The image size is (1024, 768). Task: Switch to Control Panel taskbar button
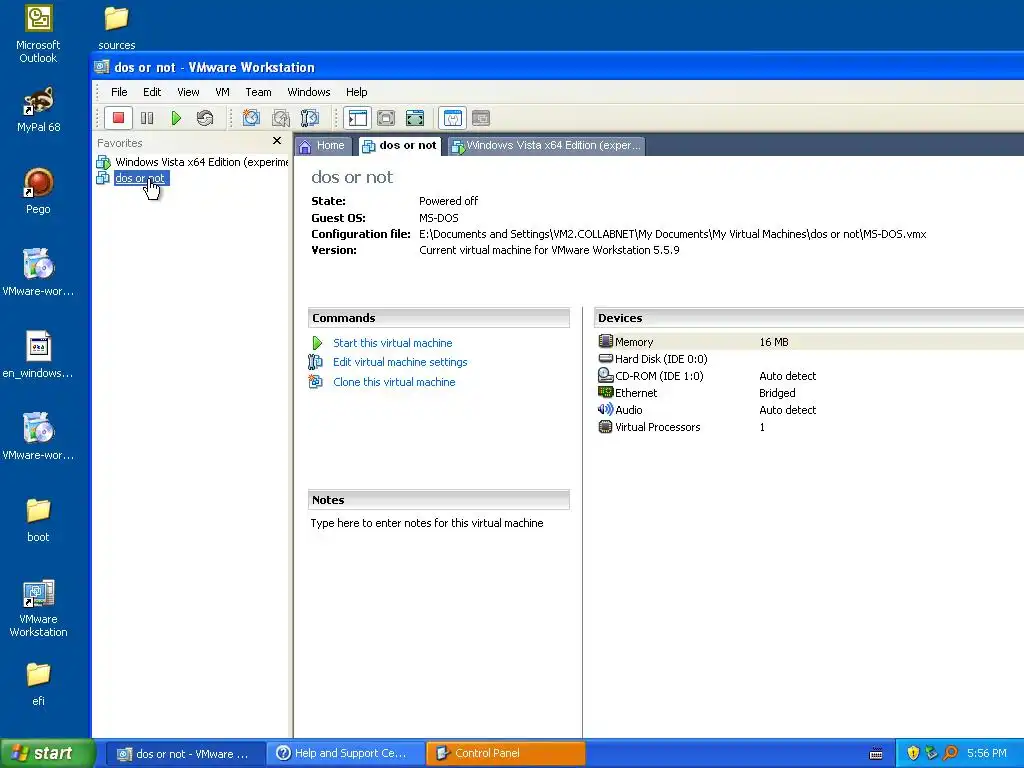[506, 753]
